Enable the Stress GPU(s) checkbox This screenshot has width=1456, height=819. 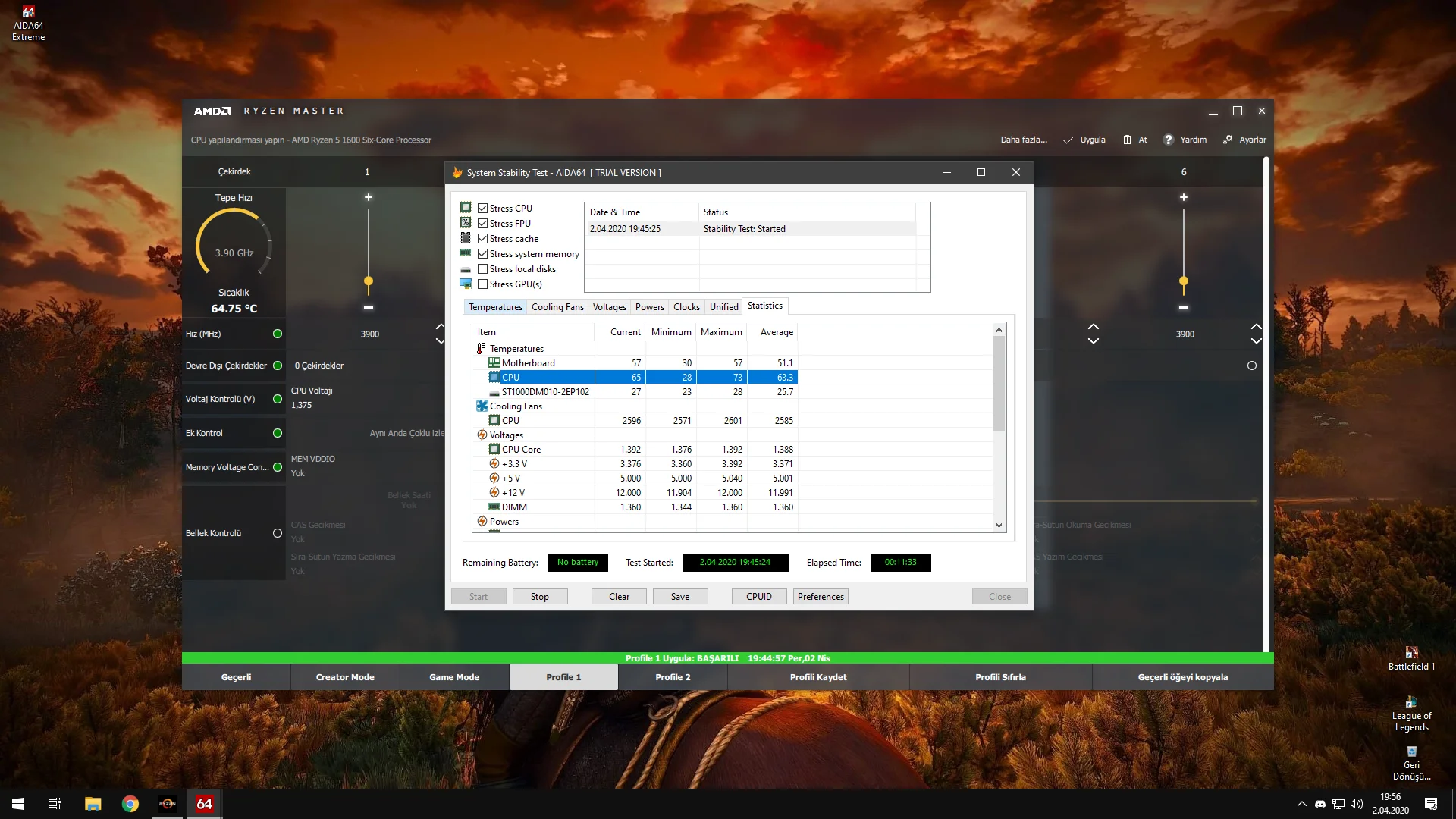(482, 284)
